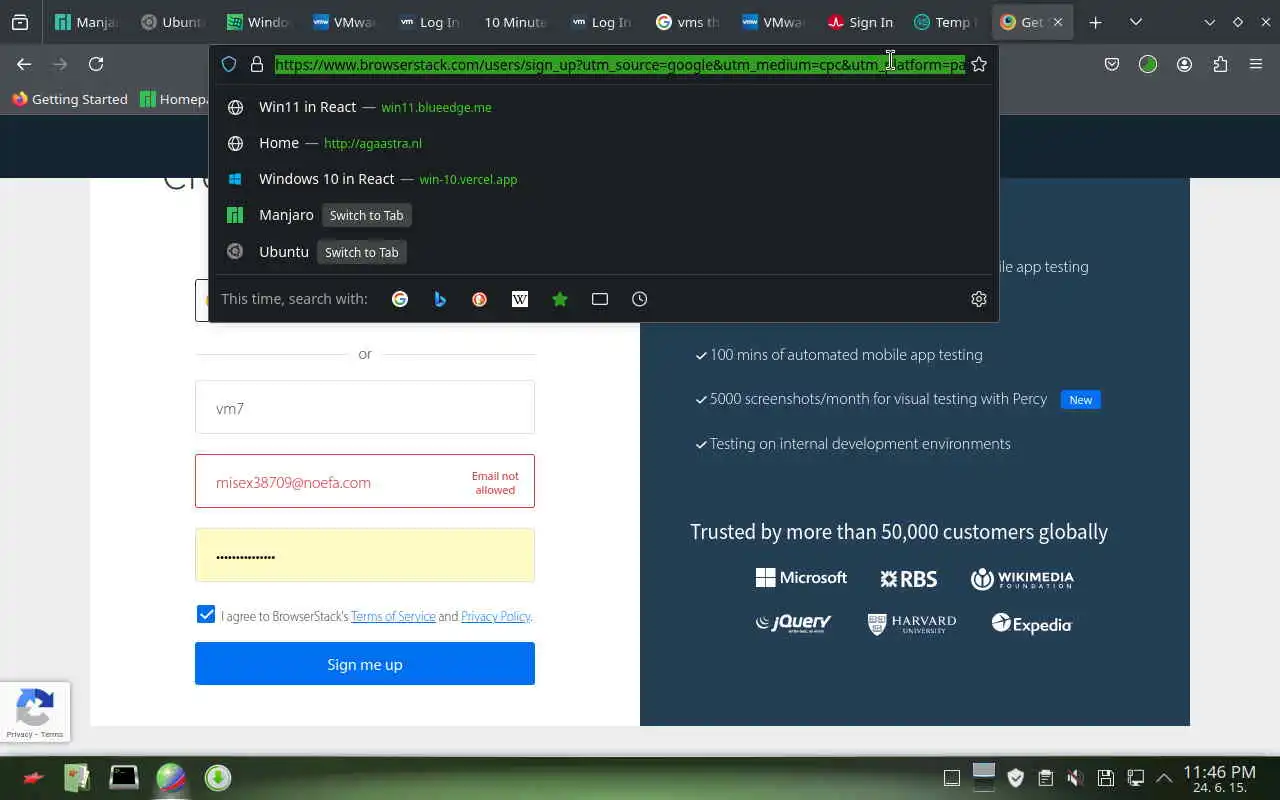Switch to the 10 Minute browser tab
The image size is (1280, 800).
click(x=515, y=22)
